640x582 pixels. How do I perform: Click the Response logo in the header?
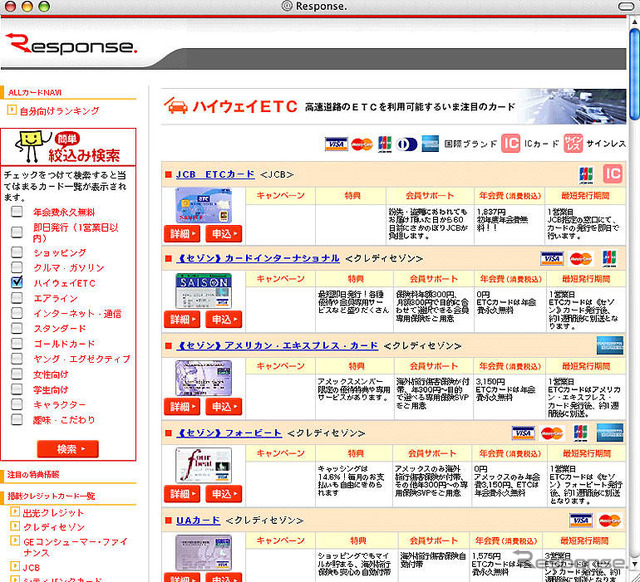click(x=71, y=44)
